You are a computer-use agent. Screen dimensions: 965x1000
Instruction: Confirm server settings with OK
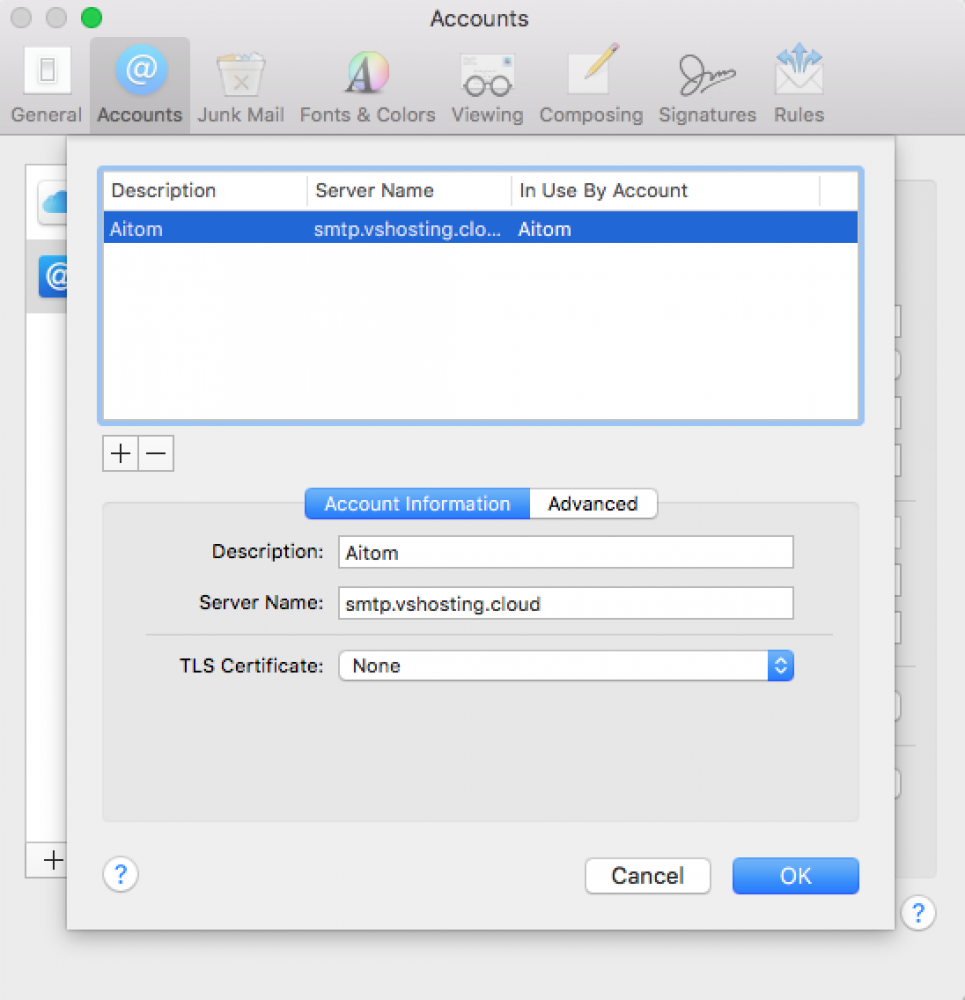point(795,876)
